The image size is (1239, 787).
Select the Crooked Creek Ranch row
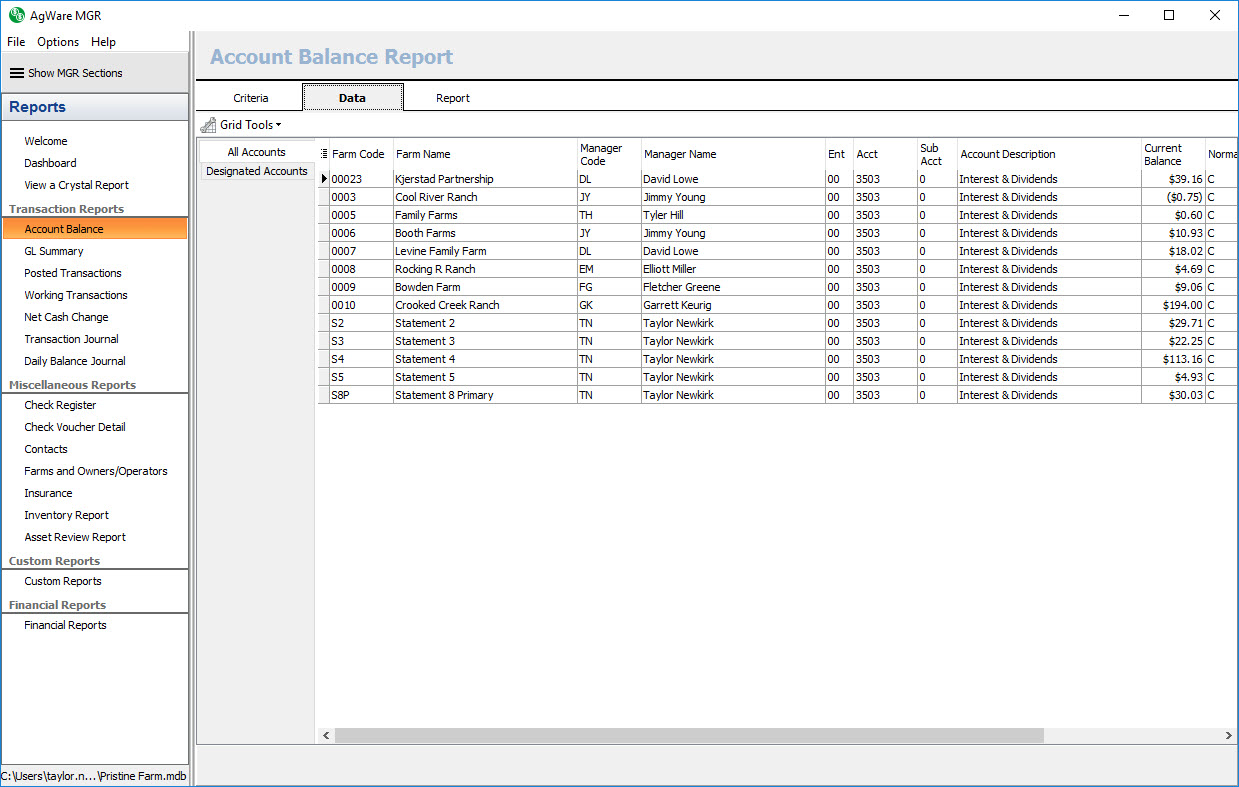tap(447, 305)
